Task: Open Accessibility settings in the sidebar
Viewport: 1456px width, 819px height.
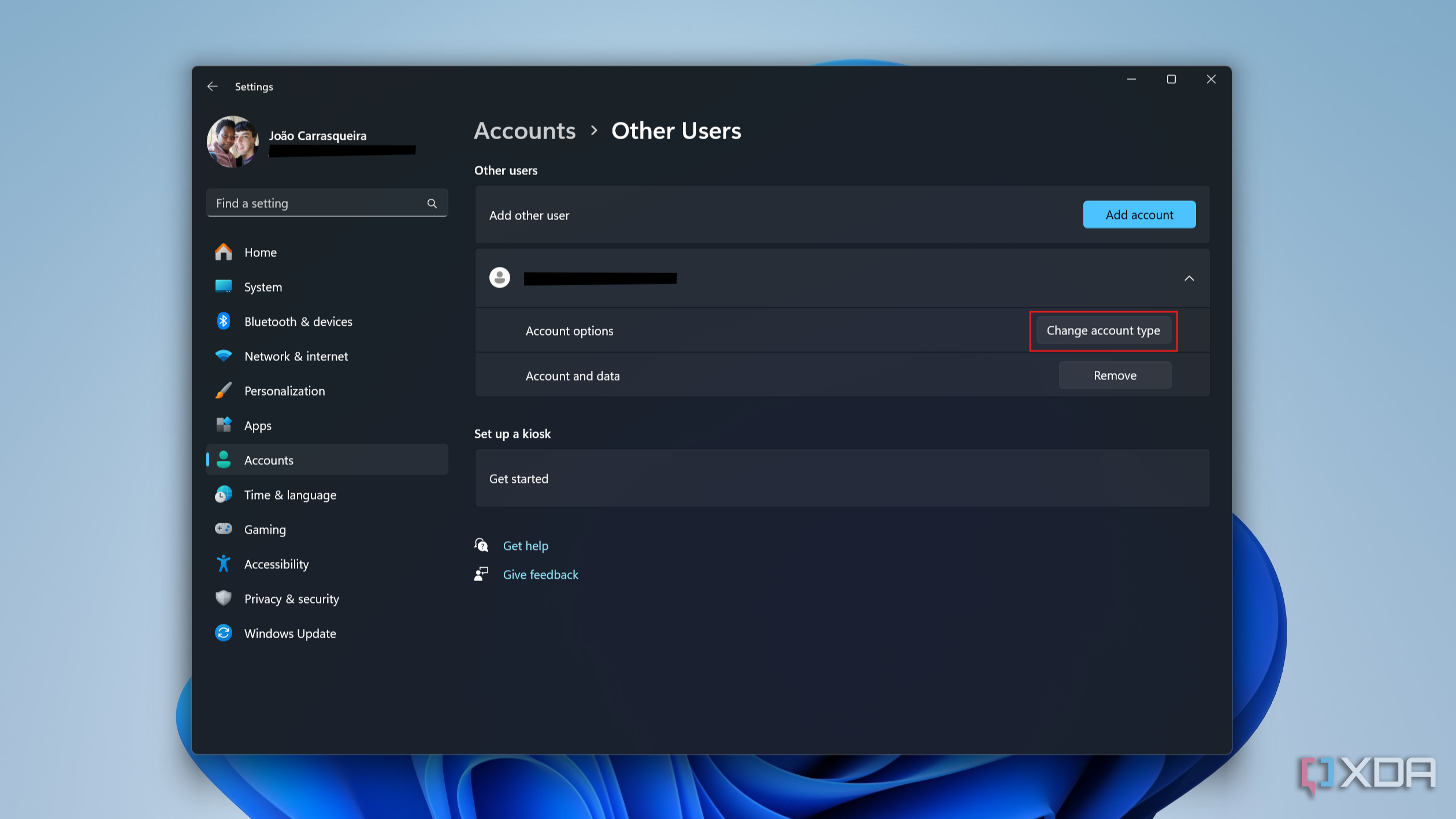Action: 276,564
